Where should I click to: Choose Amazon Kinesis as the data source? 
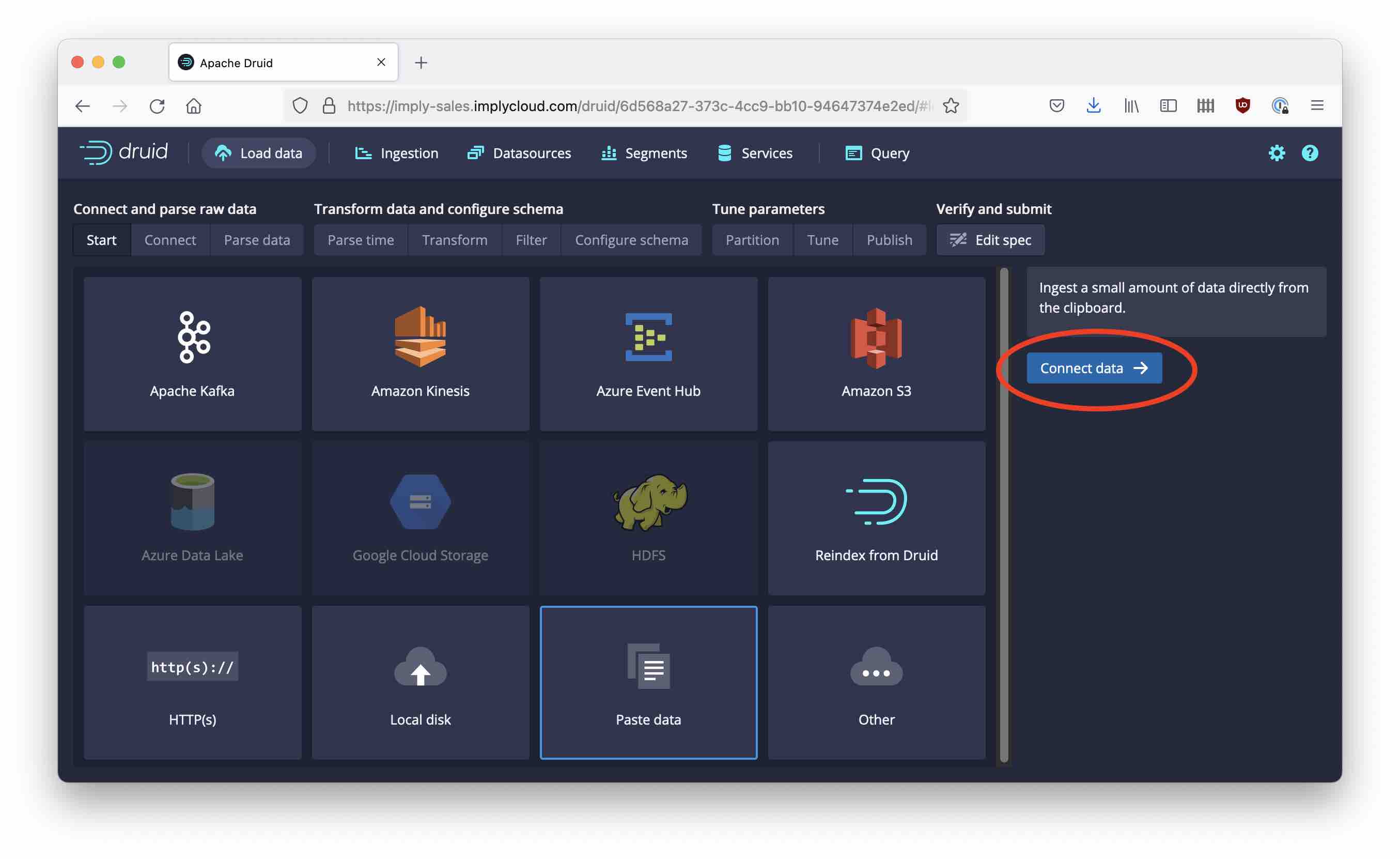click(421, 352)
